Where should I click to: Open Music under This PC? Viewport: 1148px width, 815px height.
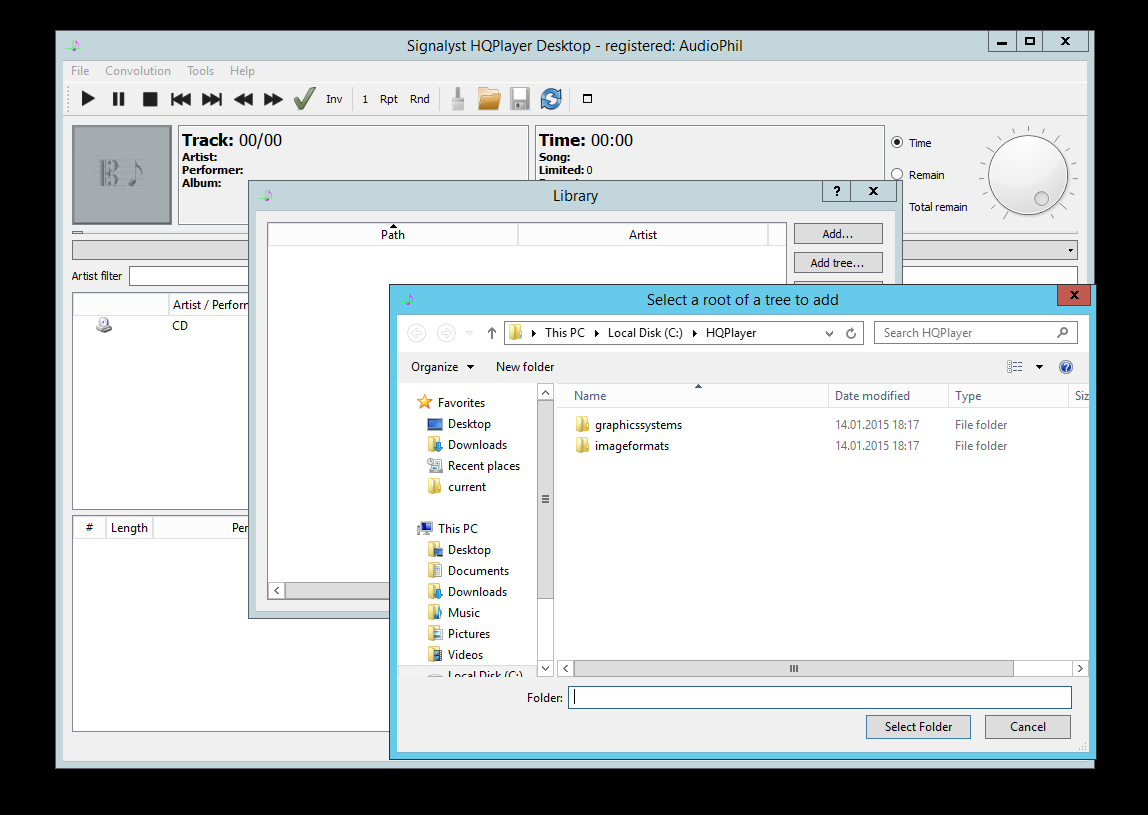(453, 613)
